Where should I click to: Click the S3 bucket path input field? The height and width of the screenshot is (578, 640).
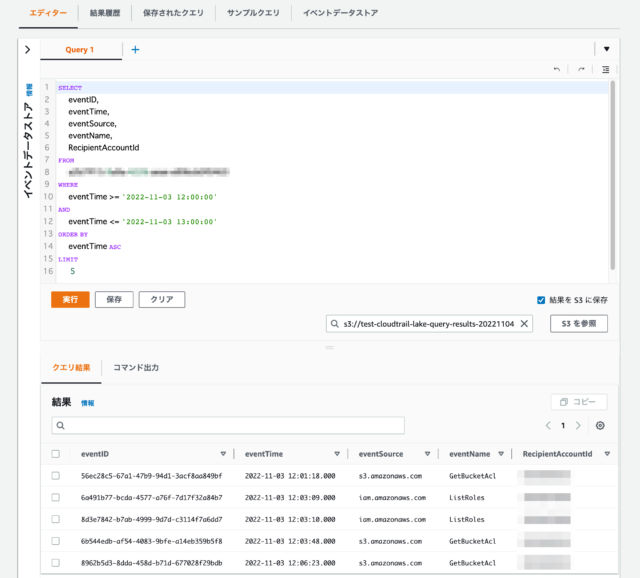coord(429,324)
